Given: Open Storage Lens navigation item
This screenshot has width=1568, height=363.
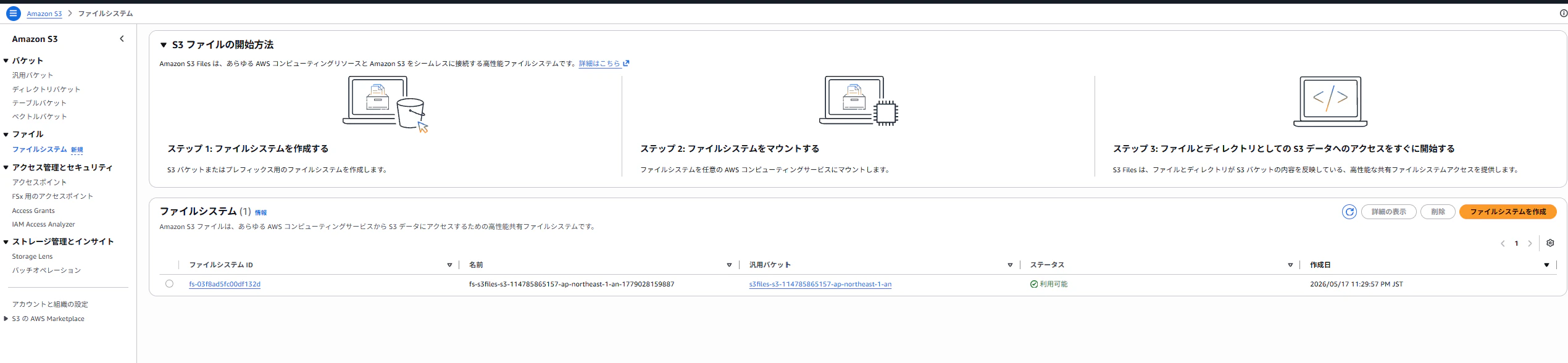Looking at the screenshot, I should (32, 256).
